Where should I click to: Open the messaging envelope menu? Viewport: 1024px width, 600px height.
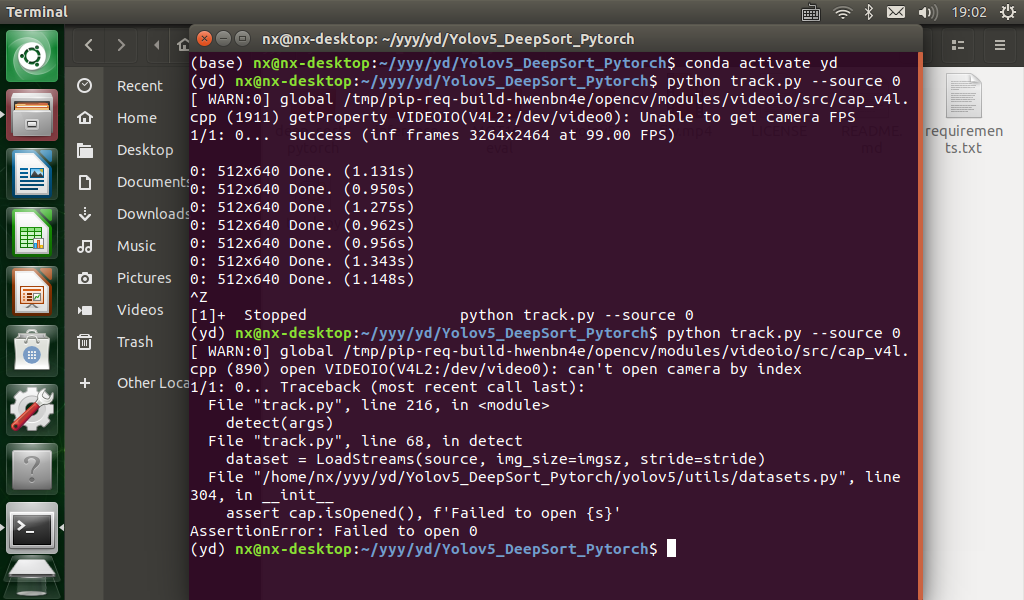click(896, 12)
